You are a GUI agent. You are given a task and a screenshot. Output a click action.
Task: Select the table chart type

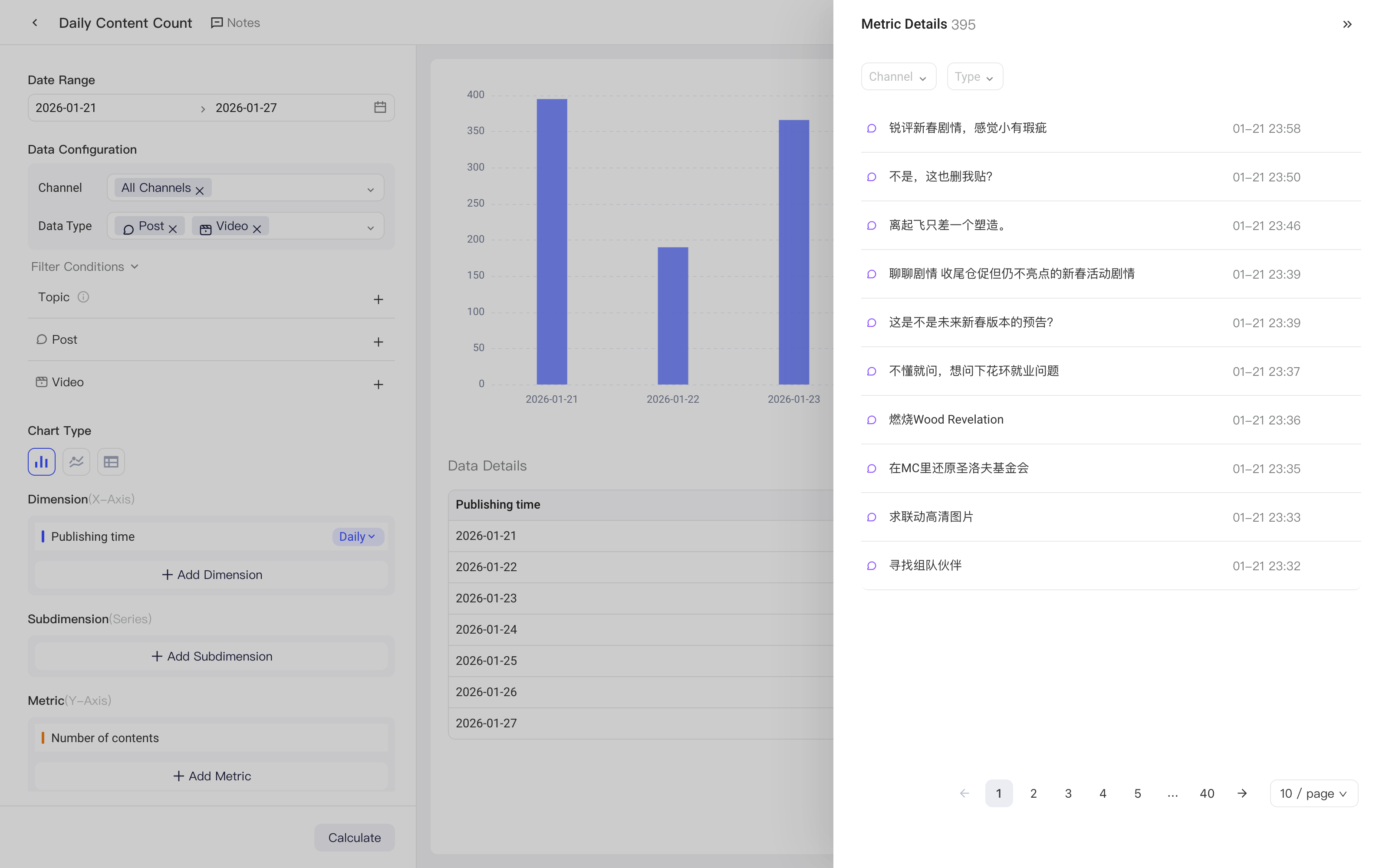pyautogui.click(x=111, y=461)
